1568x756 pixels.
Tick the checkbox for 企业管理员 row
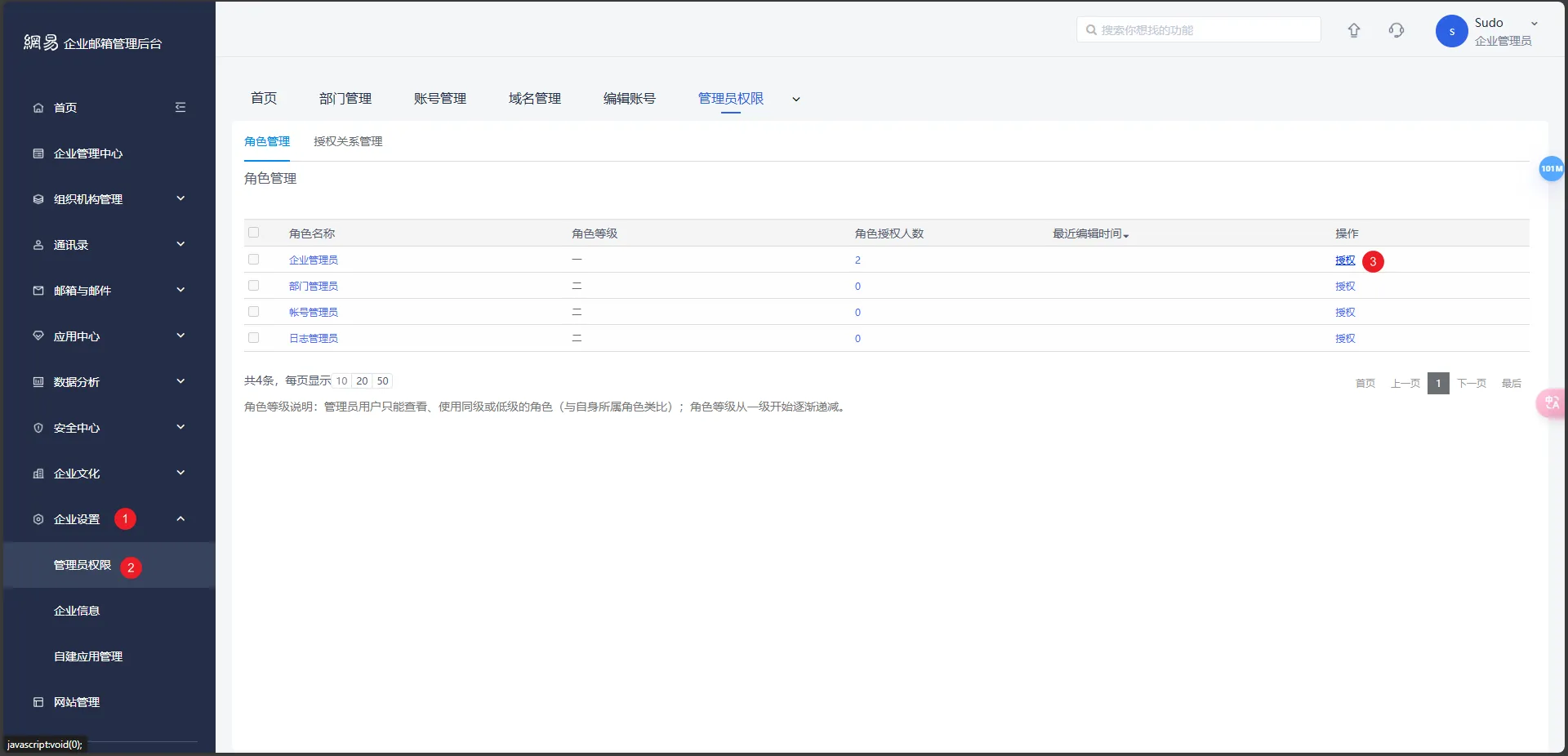(x=253, y=260)
